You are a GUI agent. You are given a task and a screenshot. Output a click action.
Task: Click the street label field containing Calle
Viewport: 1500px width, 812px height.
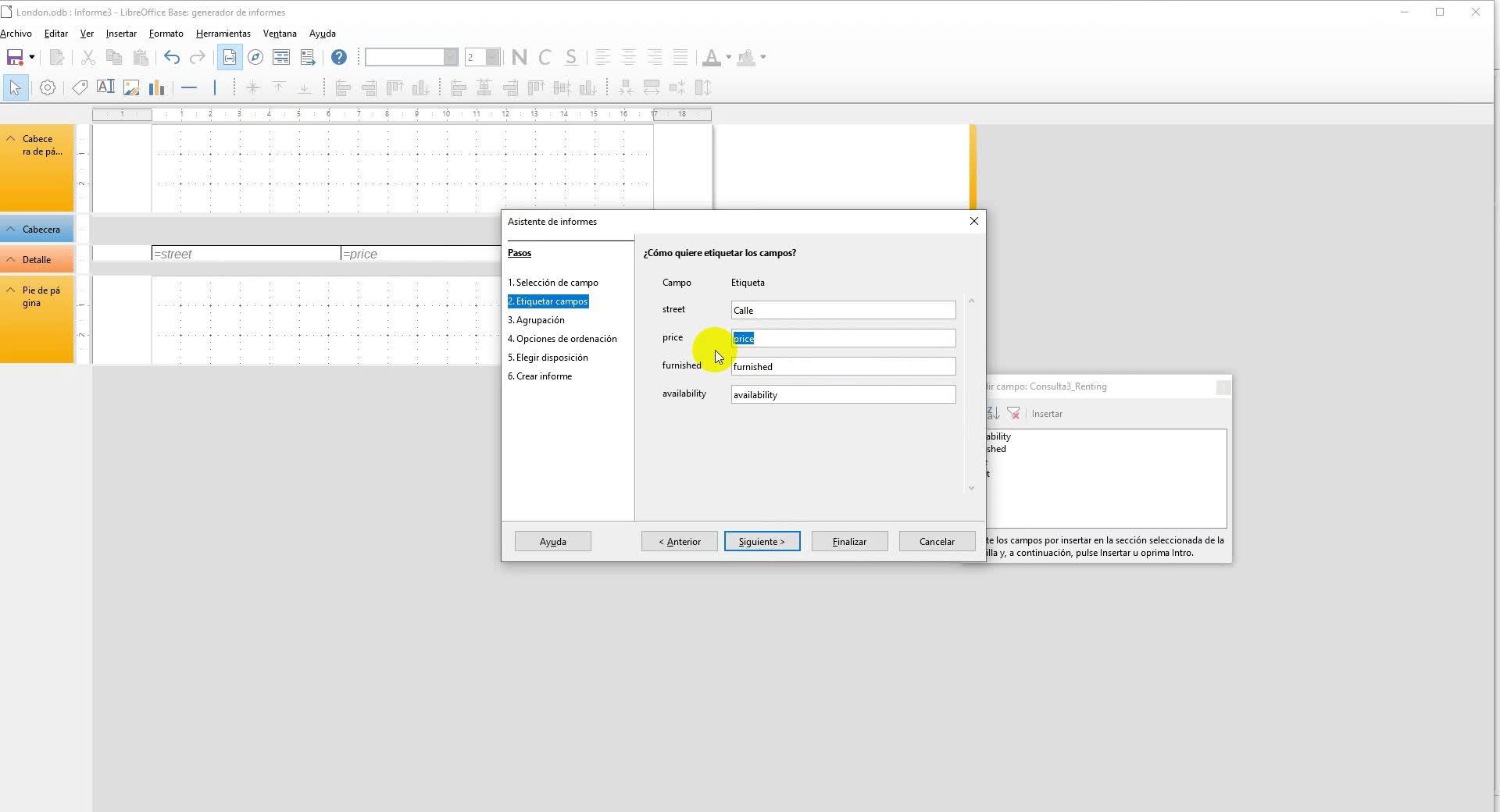[843, 310]
